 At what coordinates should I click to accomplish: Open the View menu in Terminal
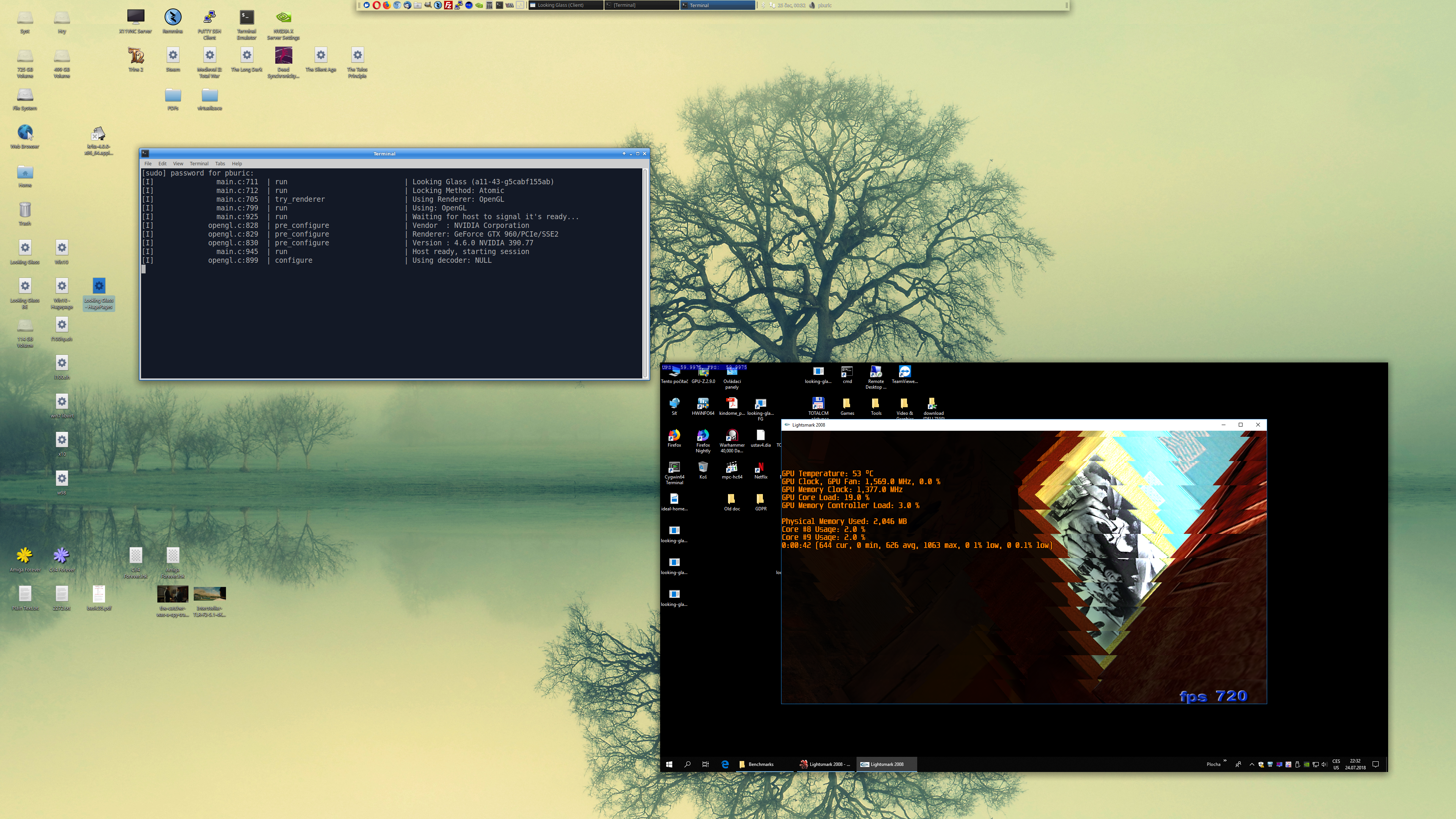click(178, 163)
